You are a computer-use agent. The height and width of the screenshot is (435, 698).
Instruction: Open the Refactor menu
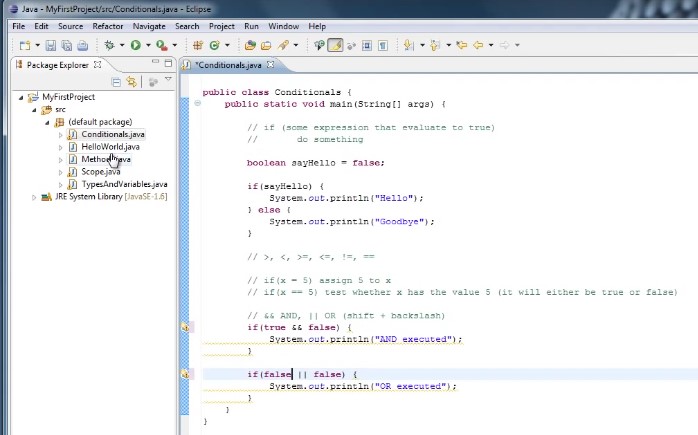point(108,26)
